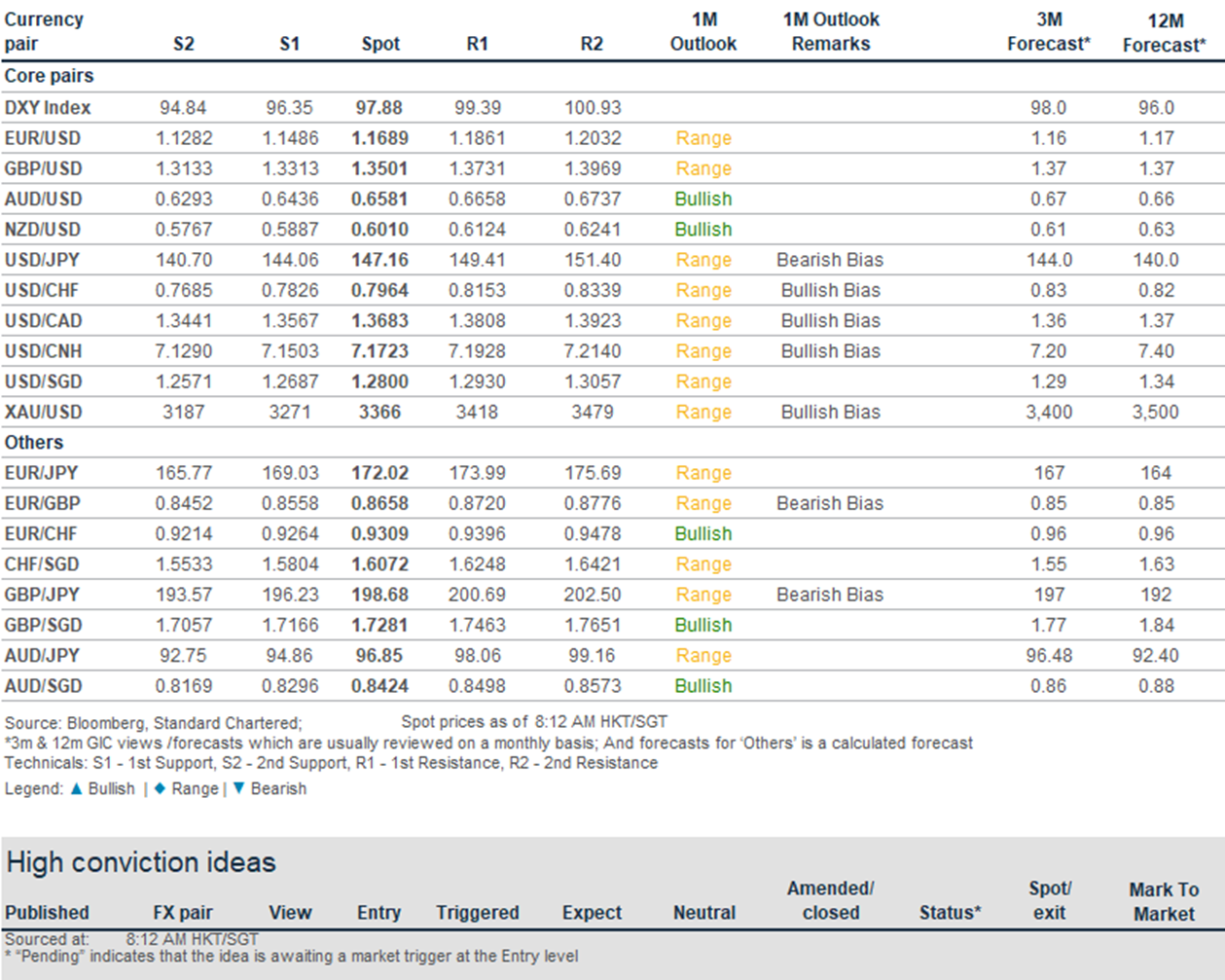This screenshot has height=980, width=1225.
Task: Click the Triggered column header
Action: coord(478,913)
